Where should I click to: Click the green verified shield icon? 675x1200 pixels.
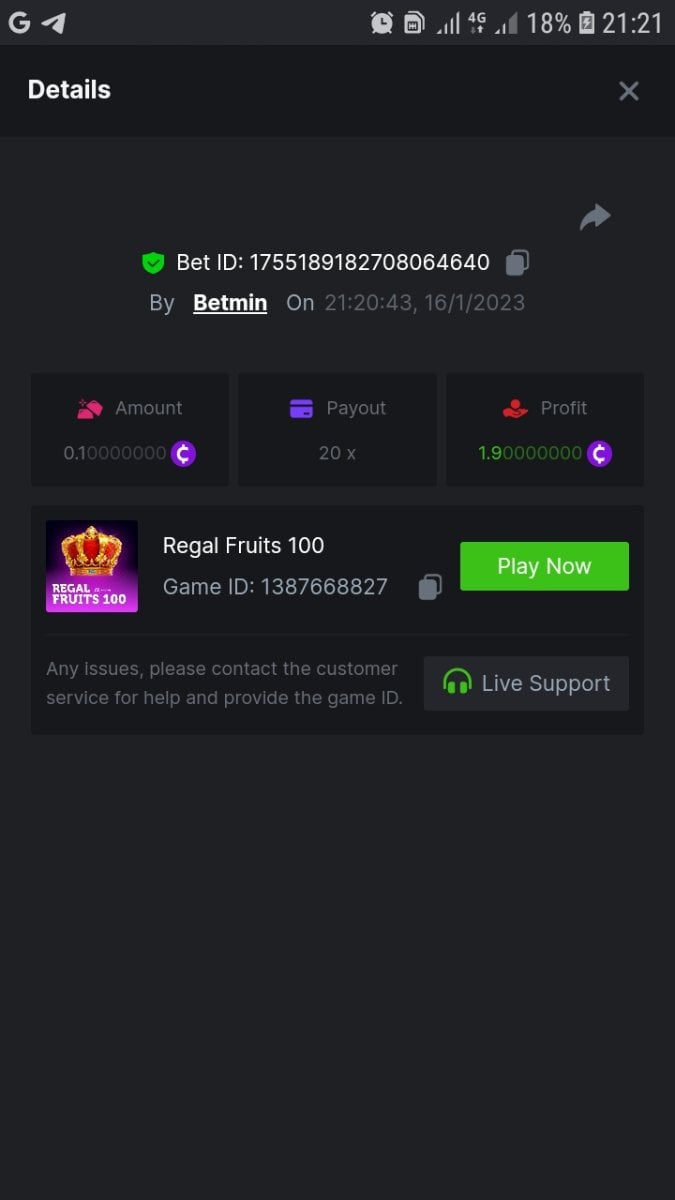(153, 263)
